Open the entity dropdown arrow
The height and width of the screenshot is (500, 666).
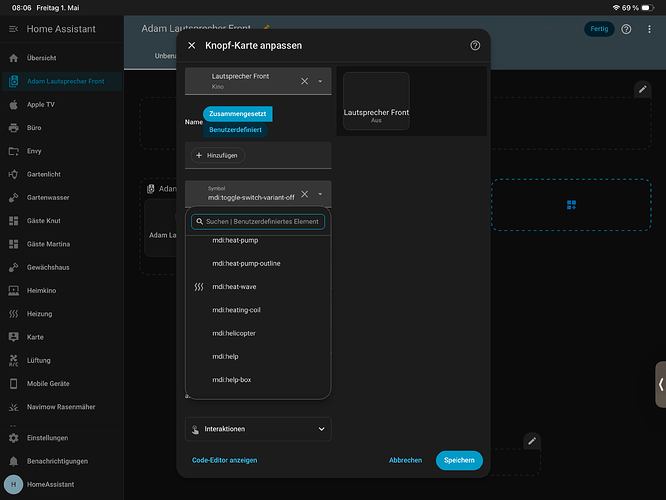[320, 81]
